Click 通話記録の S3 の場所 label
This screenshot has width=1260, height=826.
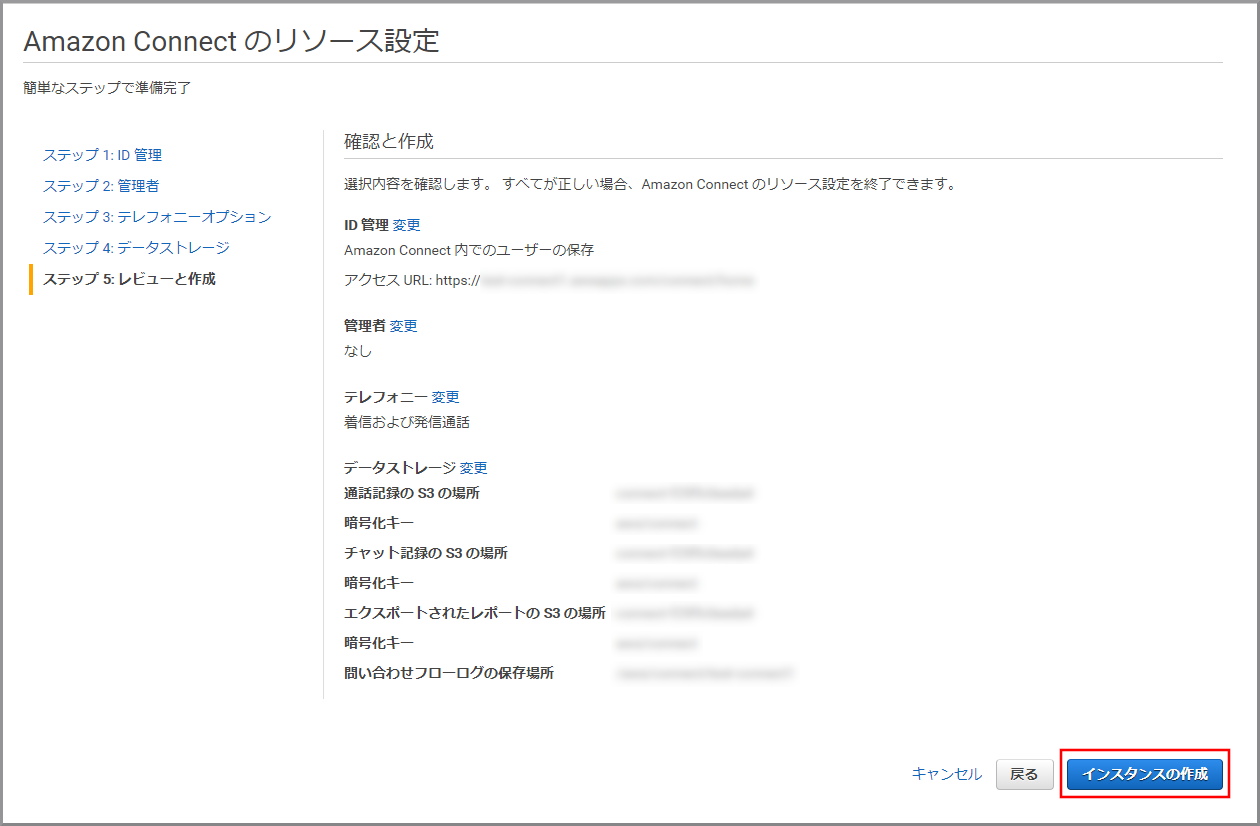coord(412,493)
